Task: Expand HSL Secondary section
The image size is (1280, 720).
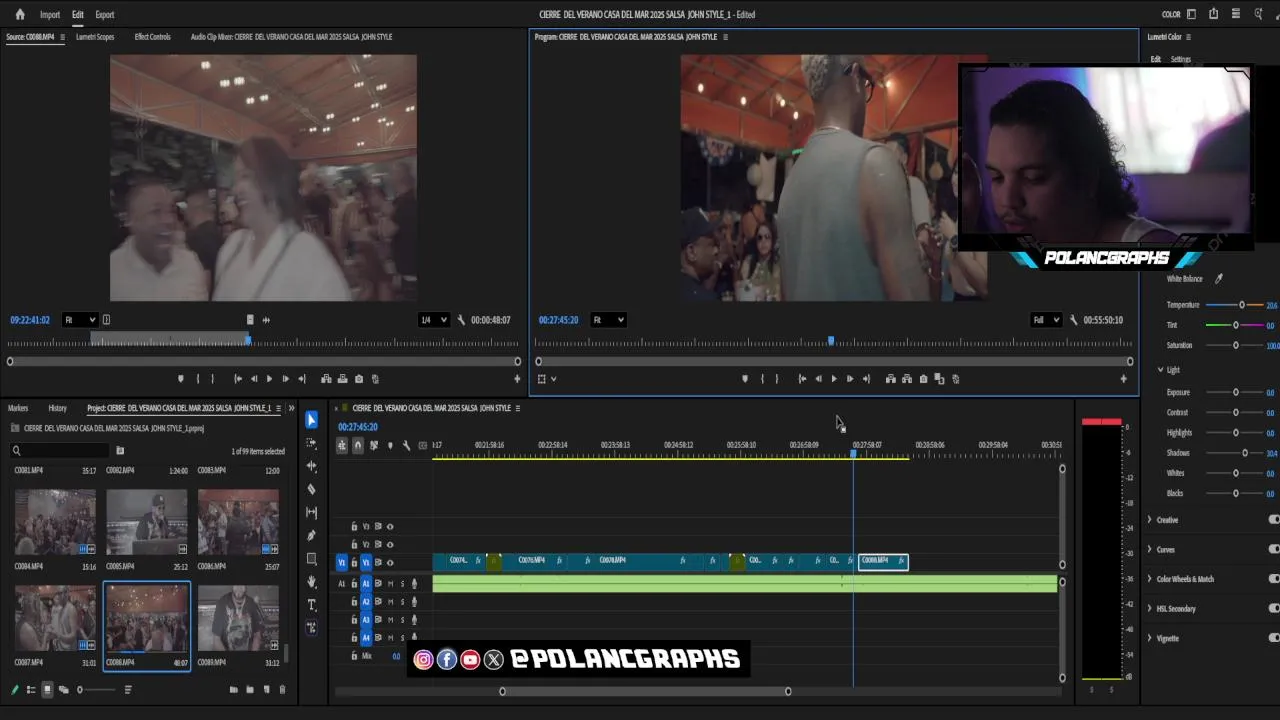Action: pos(1150,608)
